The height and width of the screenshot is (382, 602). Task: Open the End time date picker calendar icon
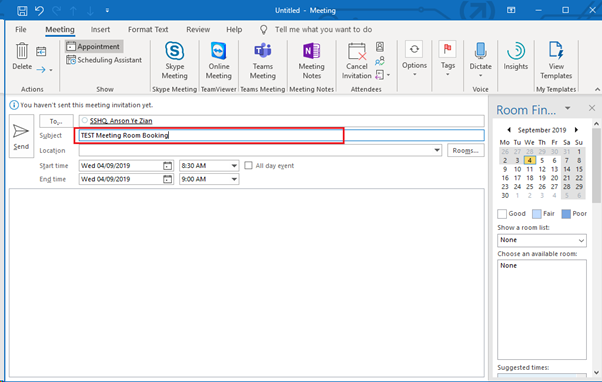point(167,179)
